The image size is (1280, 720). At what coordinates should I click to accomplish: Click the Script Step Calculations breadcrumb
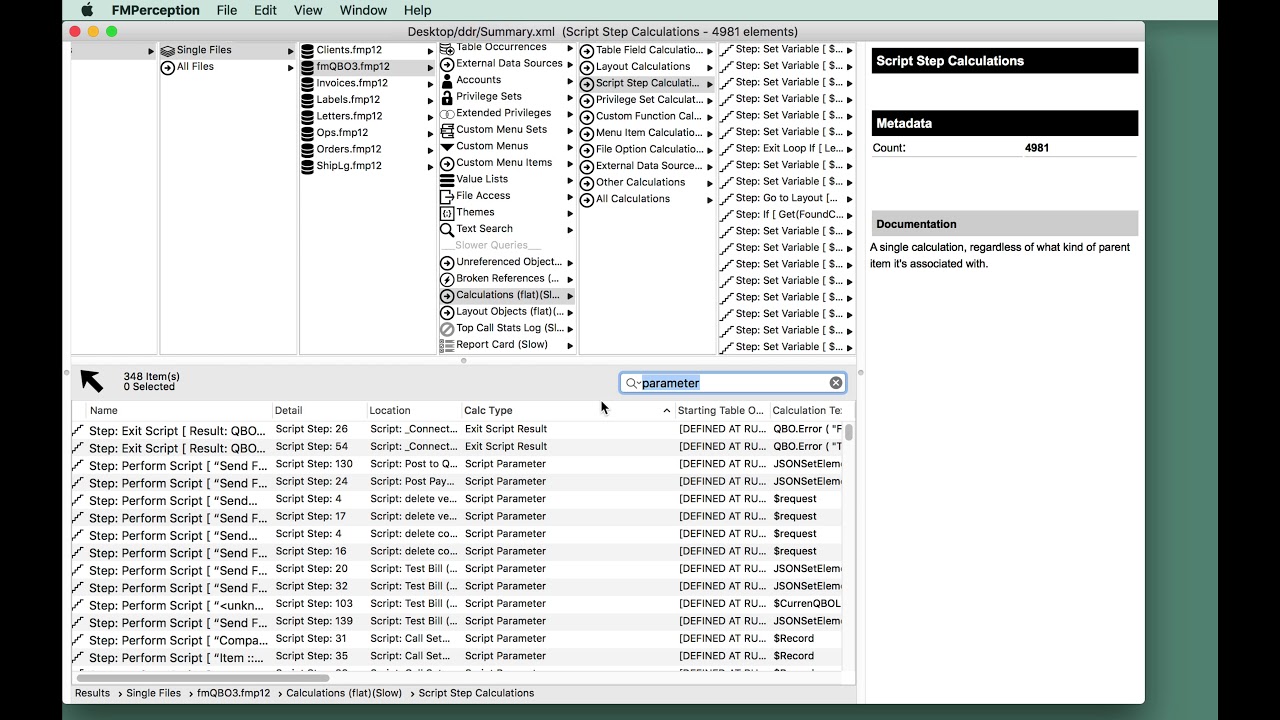476,693
